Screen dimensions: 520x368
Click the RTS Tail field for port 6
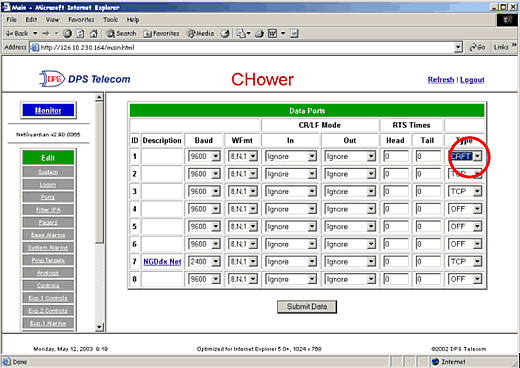click(428, 244)
